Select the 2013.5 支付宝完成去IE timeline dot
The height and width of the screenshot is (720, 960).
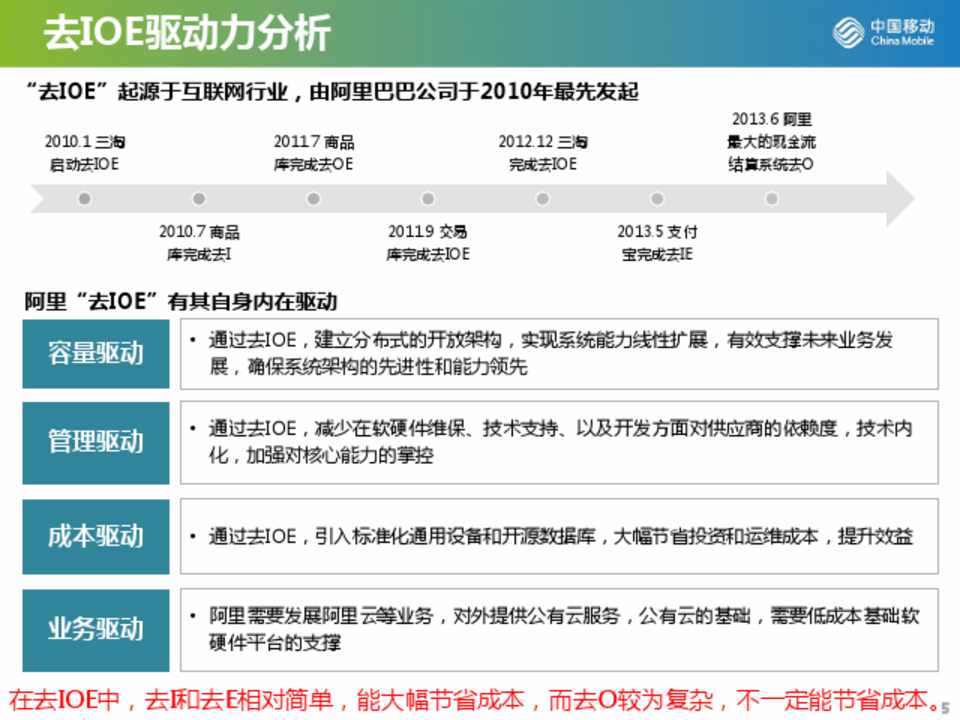click(657, 199)
